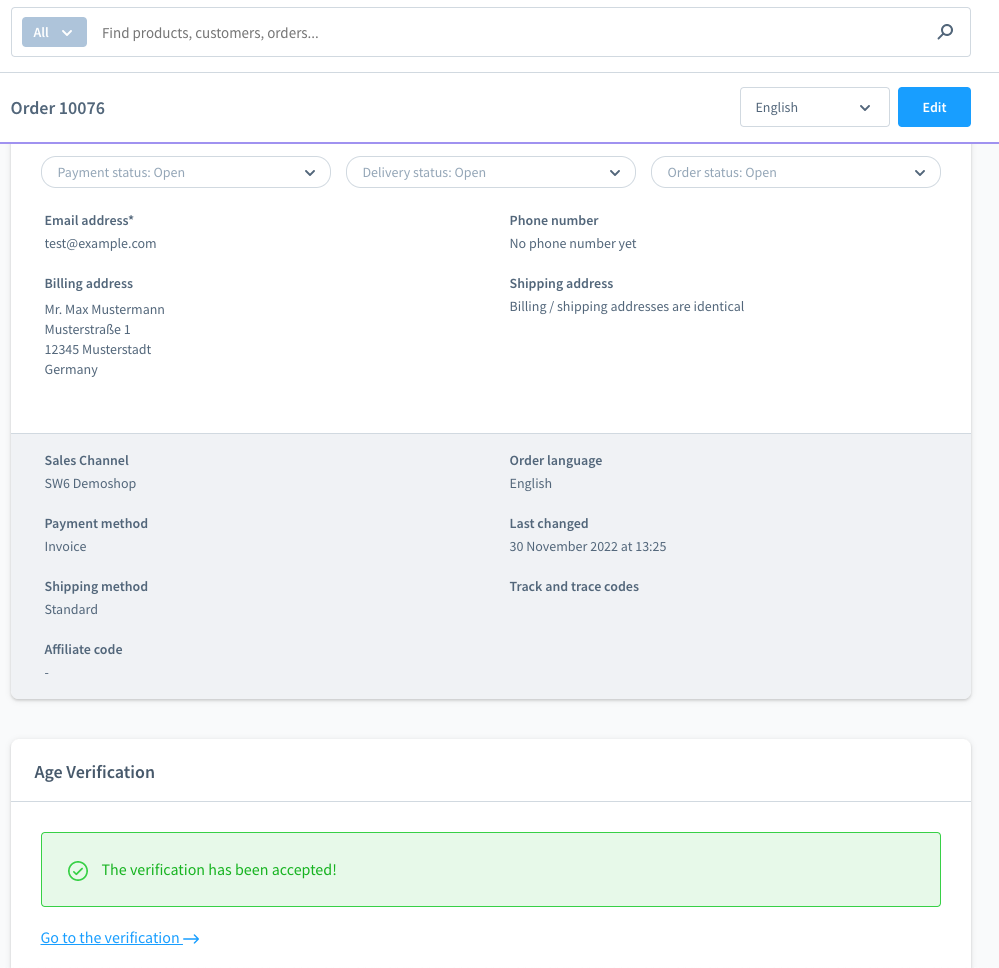Click the Standard shipping method value
This screenshot has width=999, height=968.
click(x=71, y=609)
